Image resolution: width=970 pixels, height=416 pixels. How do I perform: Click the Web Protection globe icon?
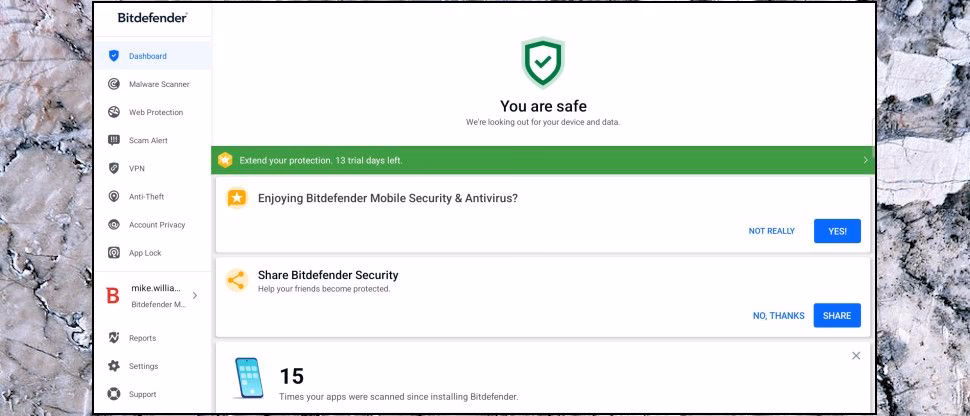(114, 112)
